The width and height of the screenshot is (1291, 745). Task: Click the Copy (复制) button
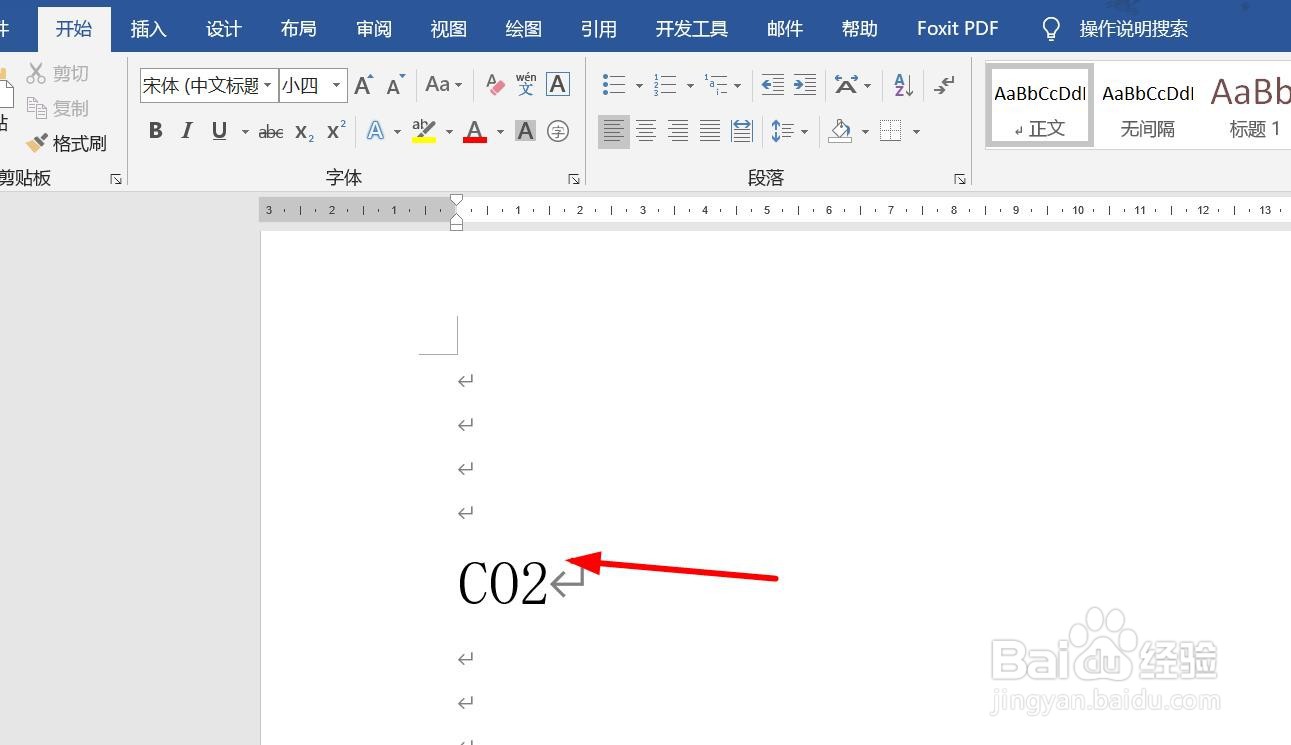[x=58, y=108]
